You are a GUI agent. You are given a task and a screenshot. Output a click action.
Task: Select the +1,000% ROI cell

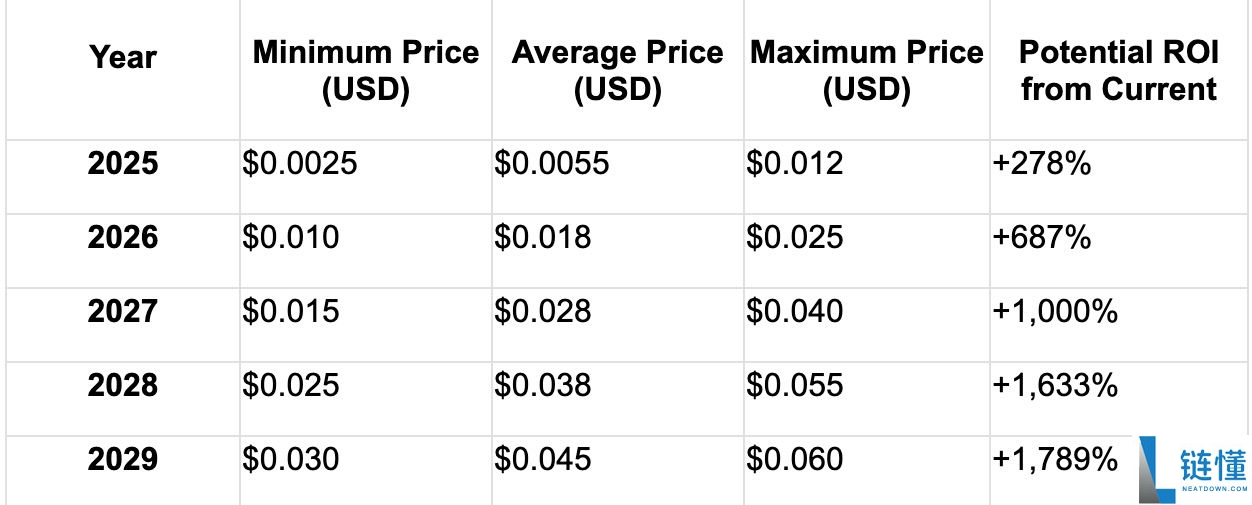[x=1055, y=311]
